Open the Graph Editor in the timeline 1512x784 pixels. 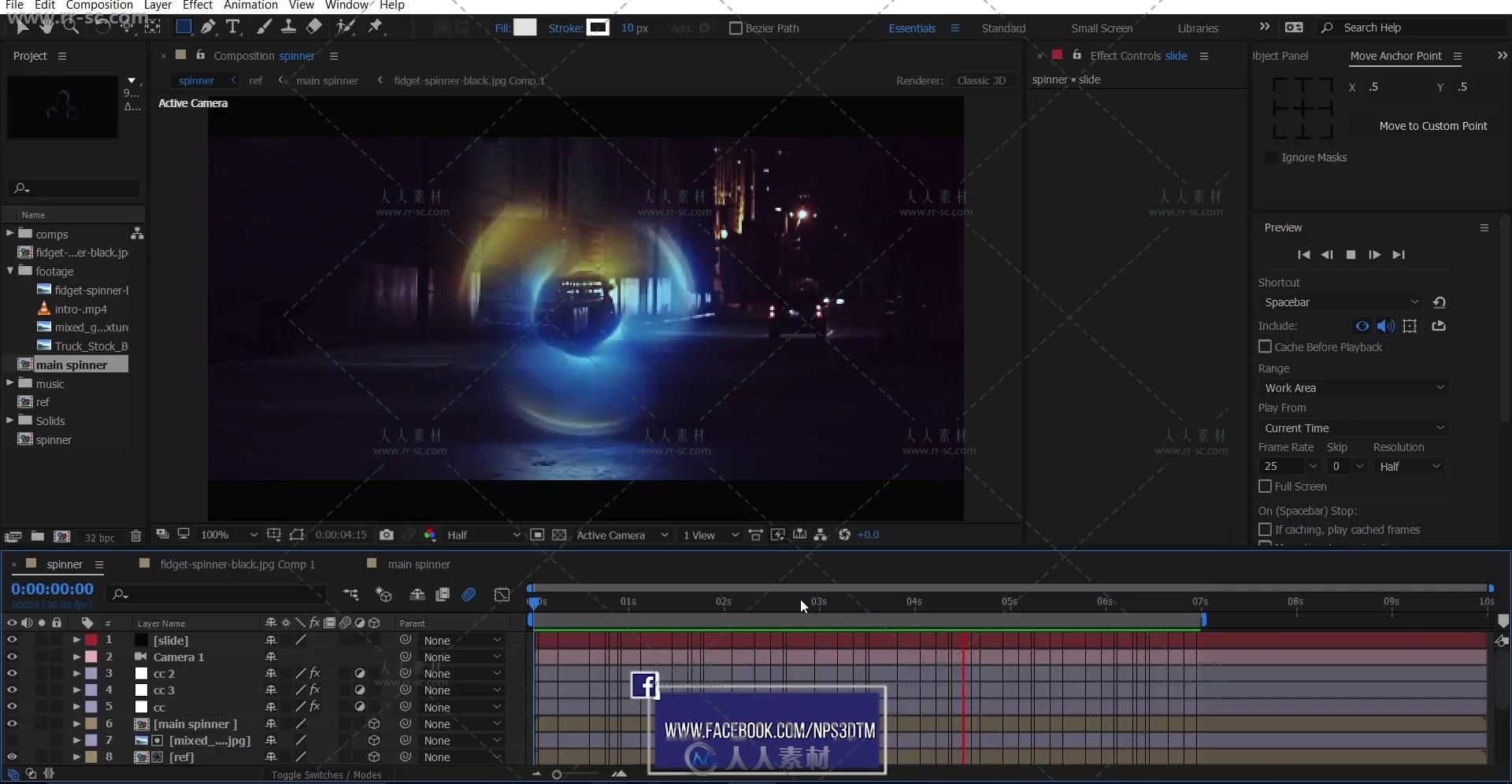(502, 594)
